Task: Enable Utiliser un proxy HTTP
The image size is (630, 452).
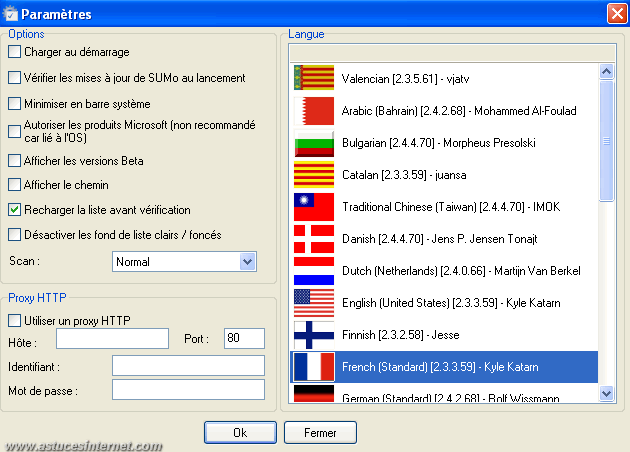Action: click(14, 321)
